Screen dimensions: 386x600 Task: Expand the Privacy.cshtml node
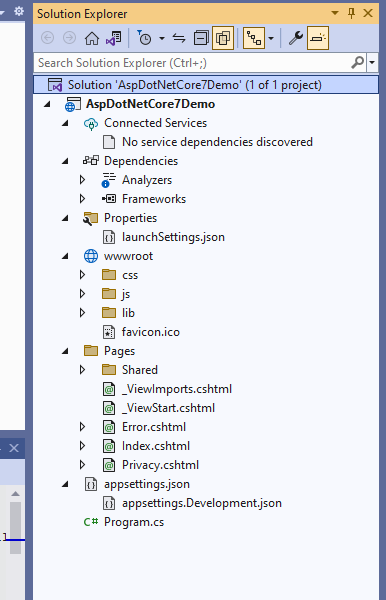click(82, 465)
